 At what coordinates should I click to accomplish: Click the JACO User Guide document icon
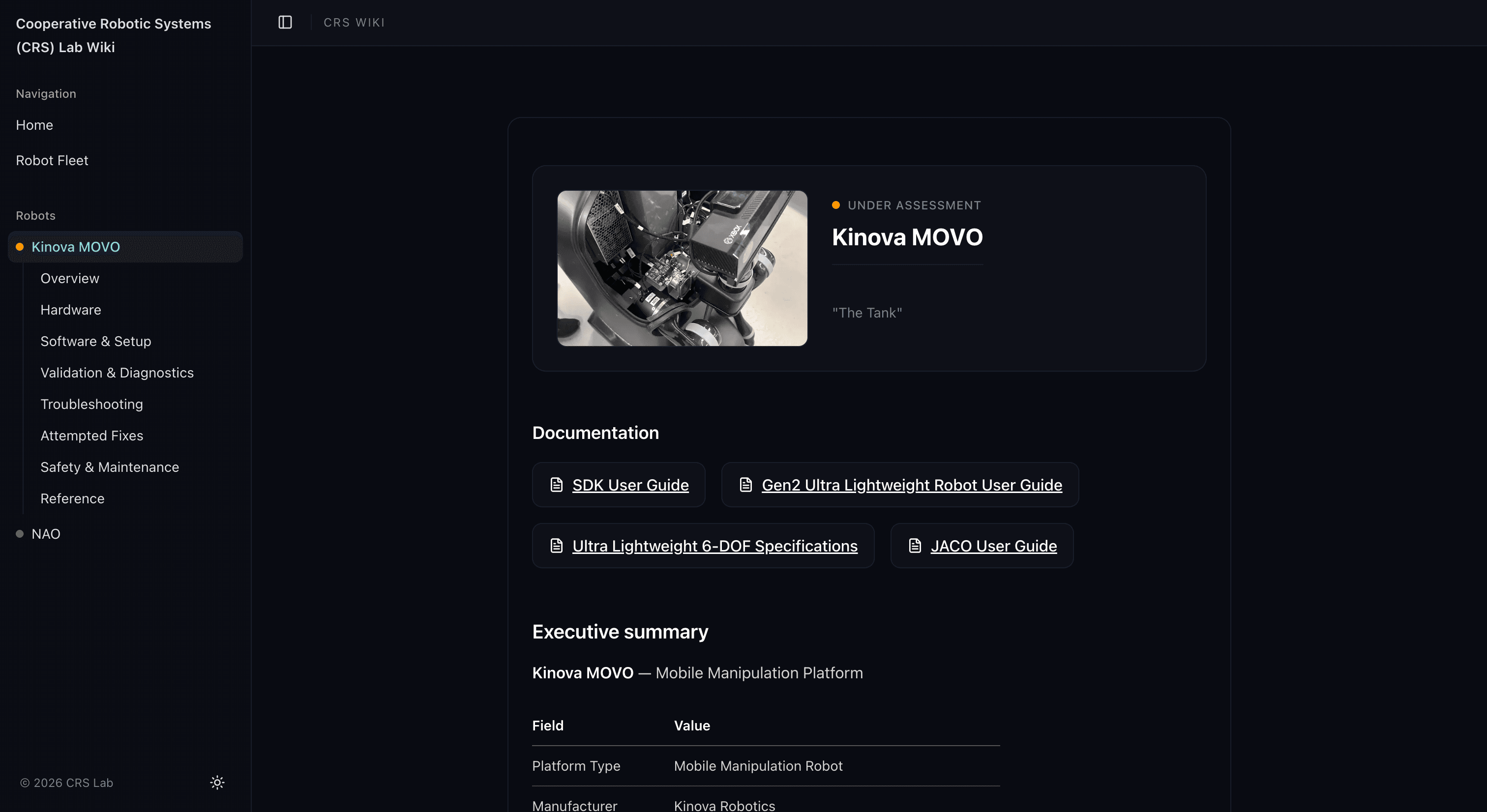coord(915,546)
